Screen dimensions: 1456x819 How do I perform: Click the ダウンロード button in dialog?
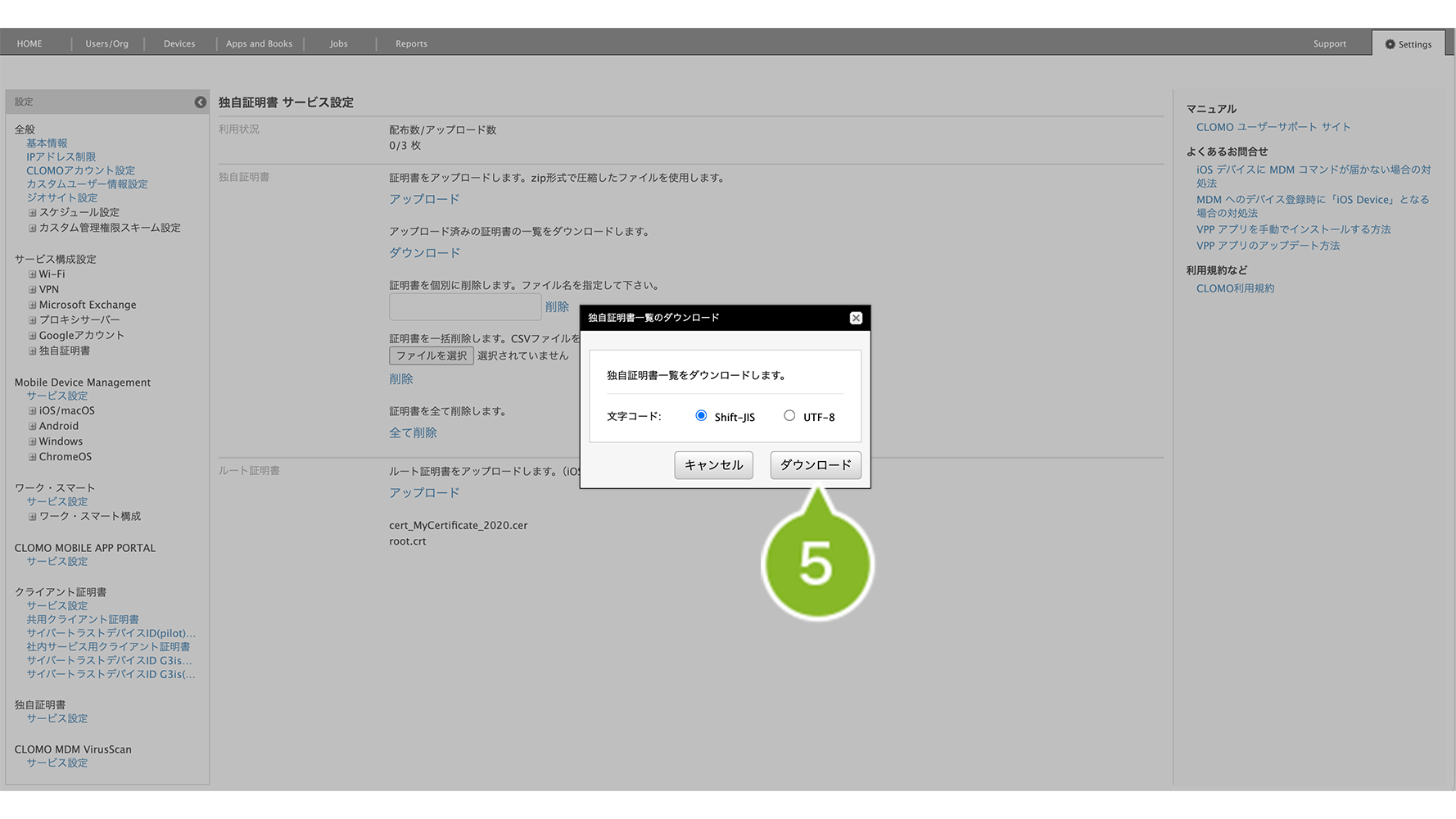pos(815,465)
